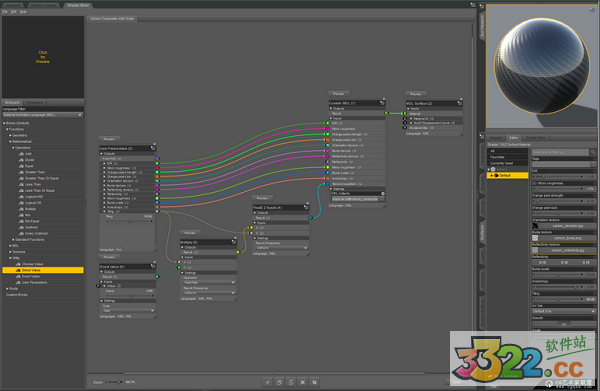Open the options icon on Custom MDL brick header
Screen dimensions: 600x391
click(x=382, y=103)
